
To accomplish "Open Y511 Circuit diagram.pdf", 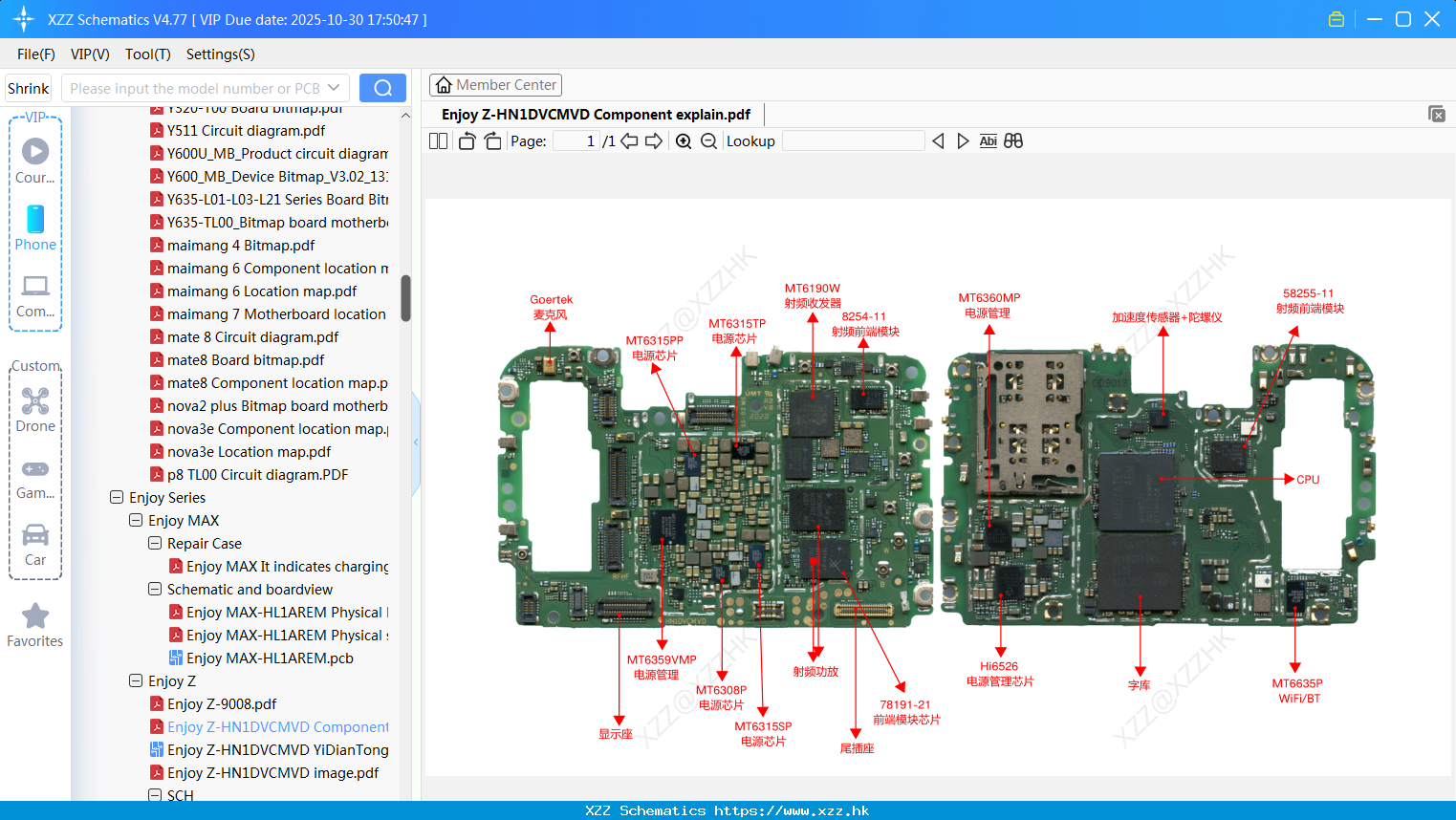I will point(246,130).
